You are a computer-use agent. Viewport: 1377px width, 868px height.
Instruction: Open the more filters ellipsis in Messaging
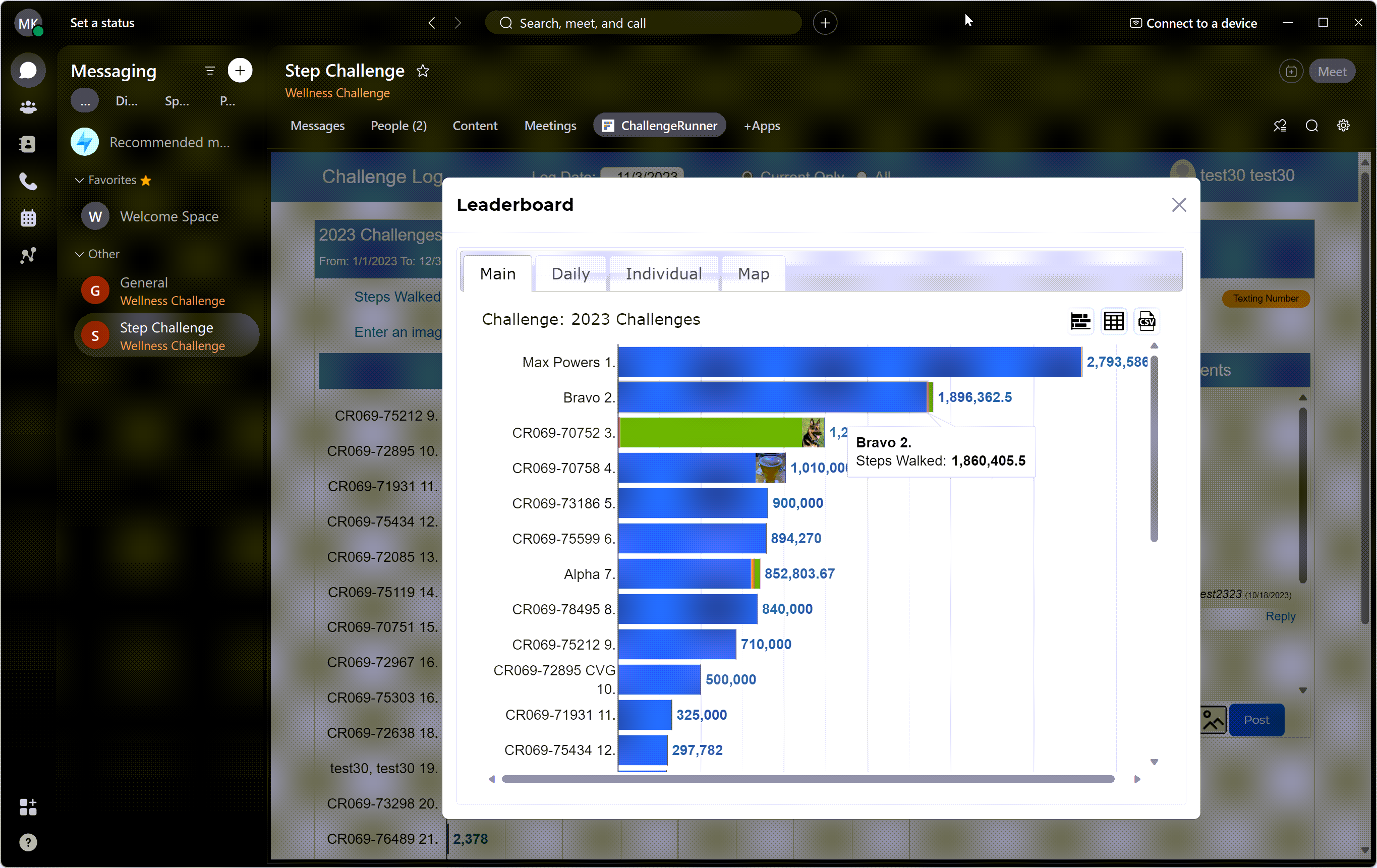85,101
